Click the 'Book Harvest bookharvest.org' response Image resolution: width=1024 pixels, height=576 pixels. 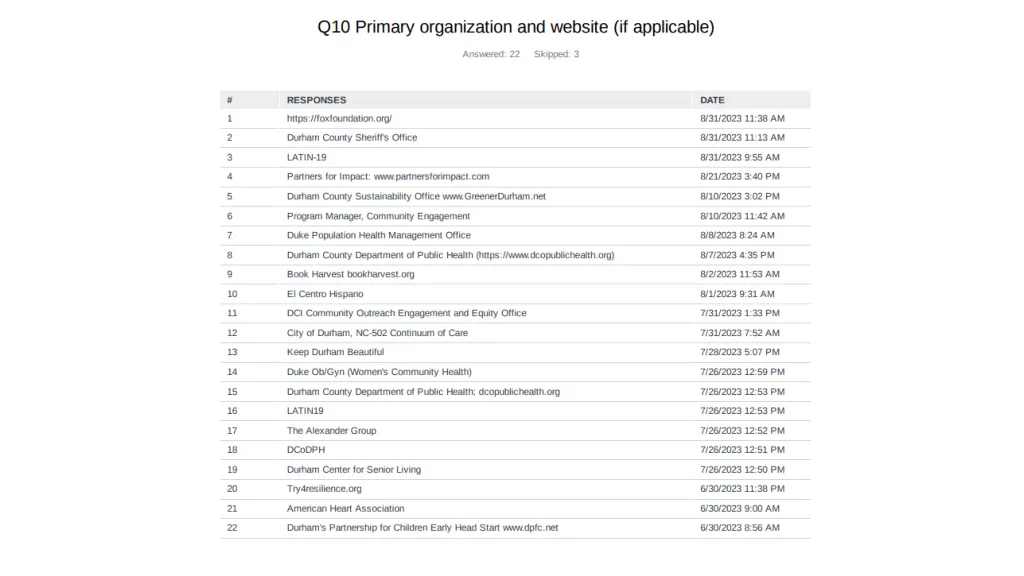pos(351,274)
